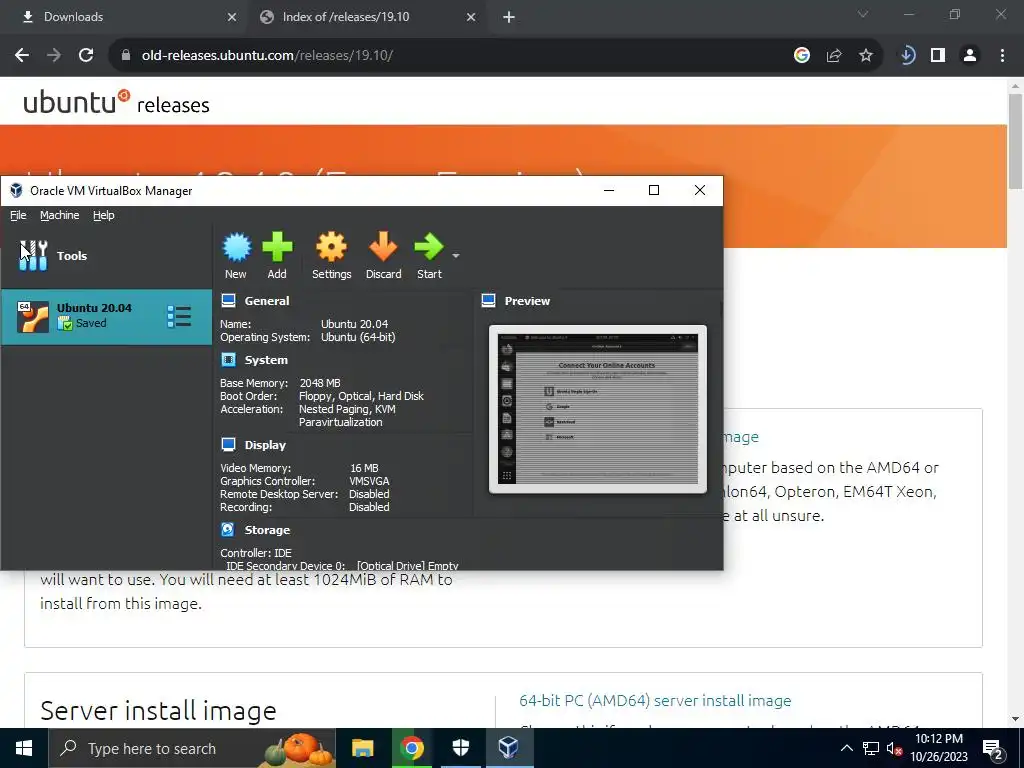Click the Graphics Controller VMSVGA value
The image size is (1024, 768).
click(x=369, y=481)
